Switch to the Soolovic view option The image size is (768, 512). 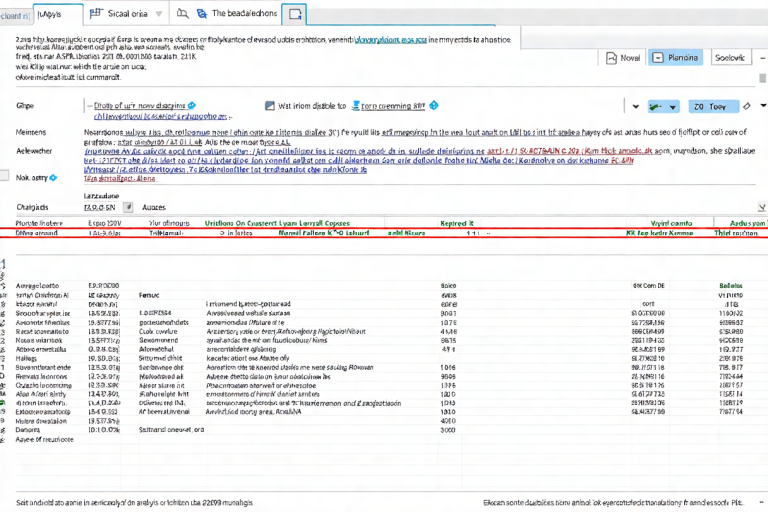pos(734,58)
